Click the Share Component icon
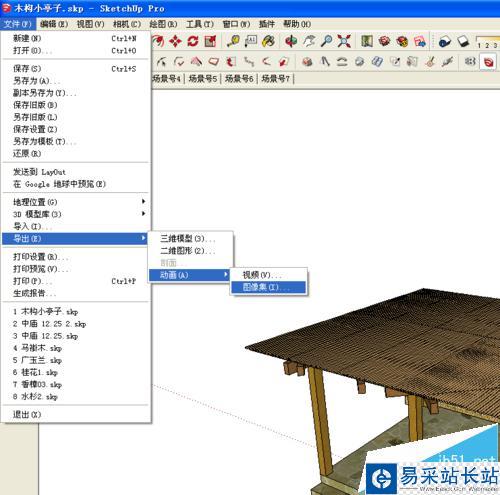Viewport: 500px width, 495px height. pos(420,41)
